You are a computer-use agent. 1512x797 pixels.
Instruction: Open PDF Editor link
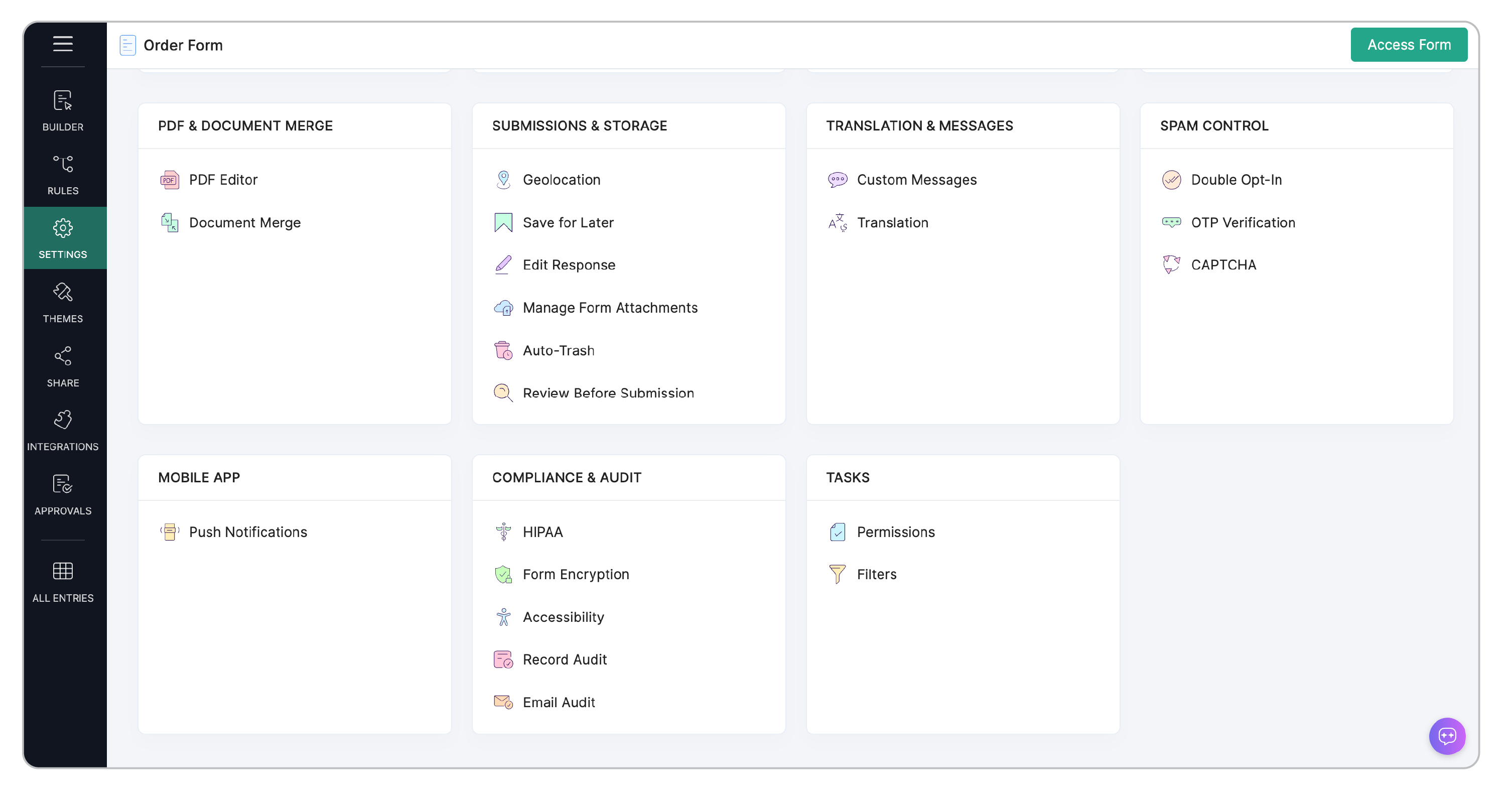(223, 180)
